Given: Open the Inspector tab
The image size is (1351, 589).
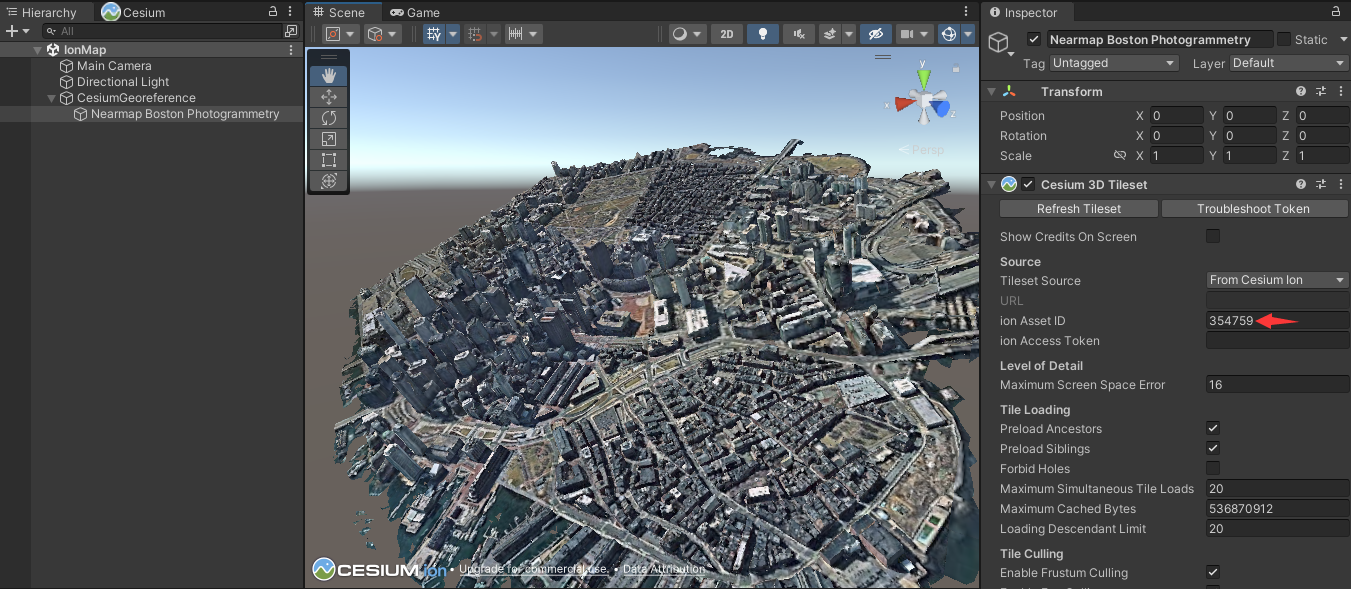Looking at the screenshot, I should tap(1033, 12).
